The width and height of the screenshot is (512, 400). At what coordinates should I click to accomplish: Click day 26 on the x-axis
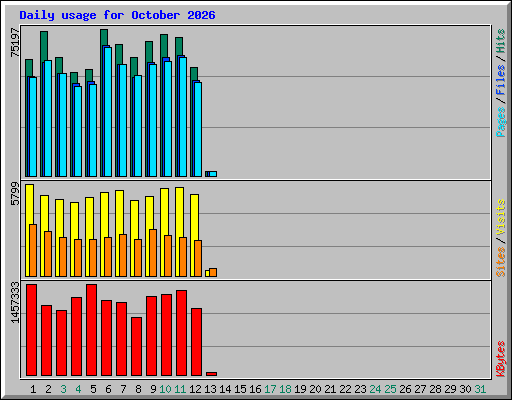405,389
